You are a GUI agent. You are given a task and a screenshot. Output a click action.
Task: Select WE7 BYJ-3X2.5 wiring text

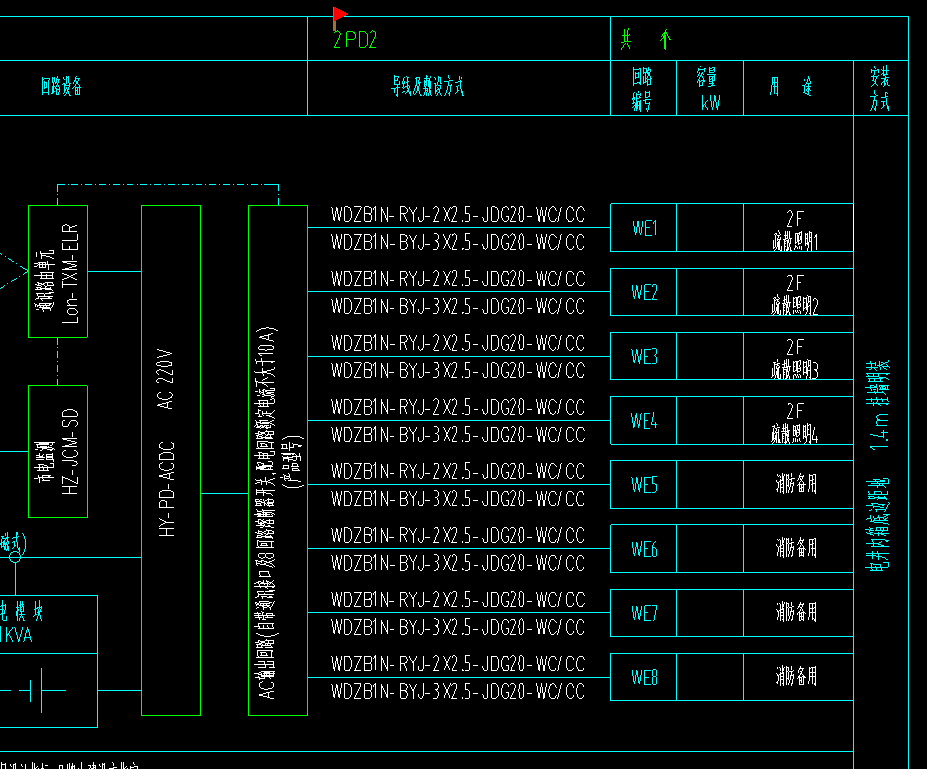click(x=458, y=627)
